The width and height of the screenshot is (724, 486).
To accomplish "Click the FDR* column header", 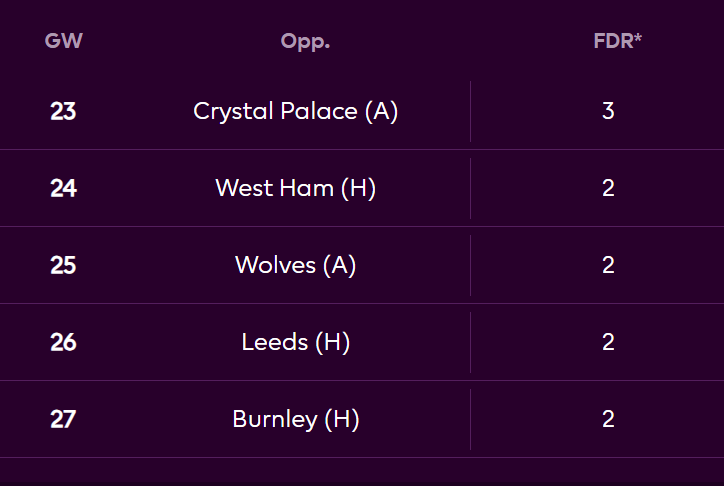I will coord(617,42).
